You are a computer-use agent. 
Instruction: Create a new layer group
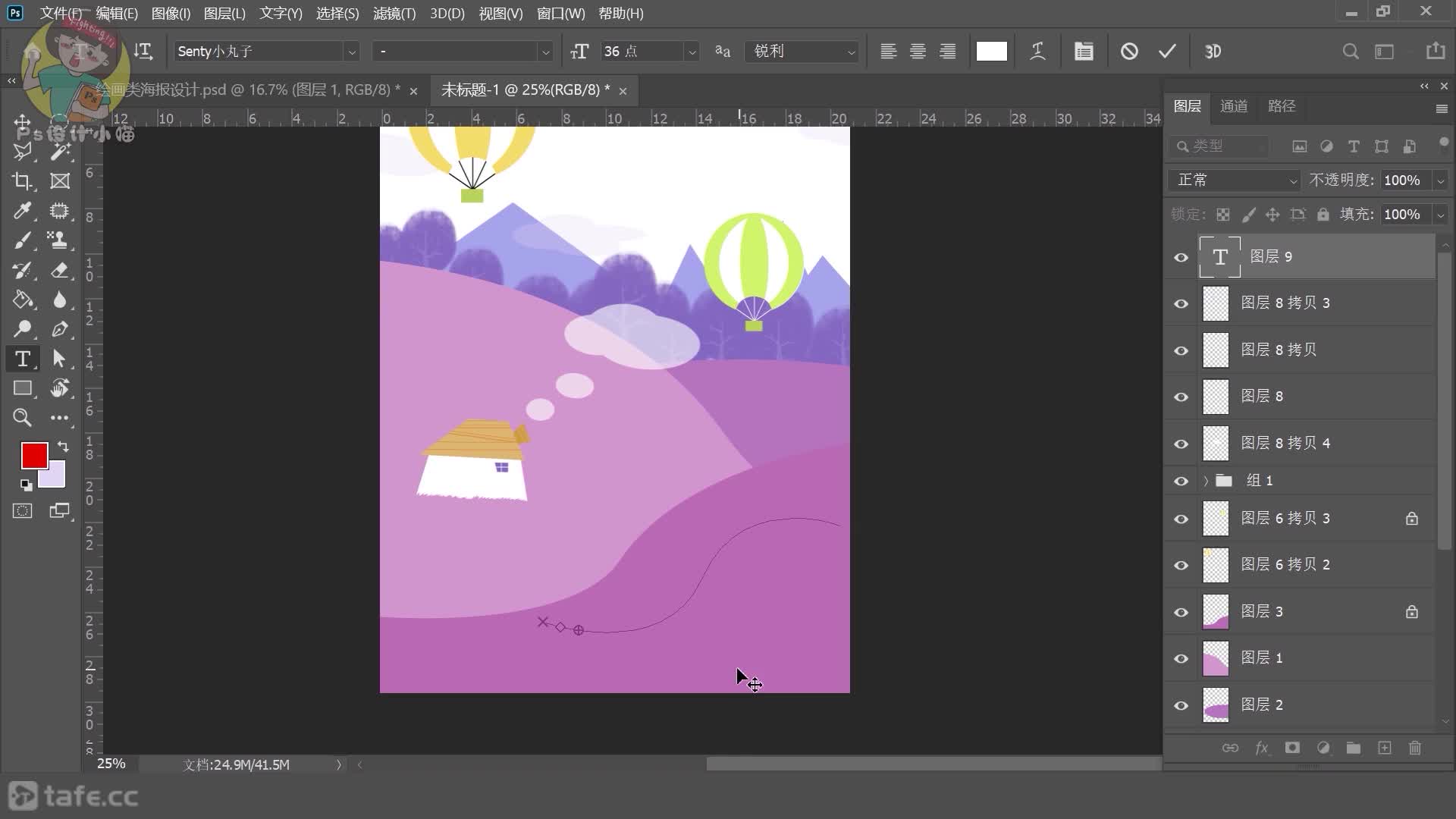1354,748
